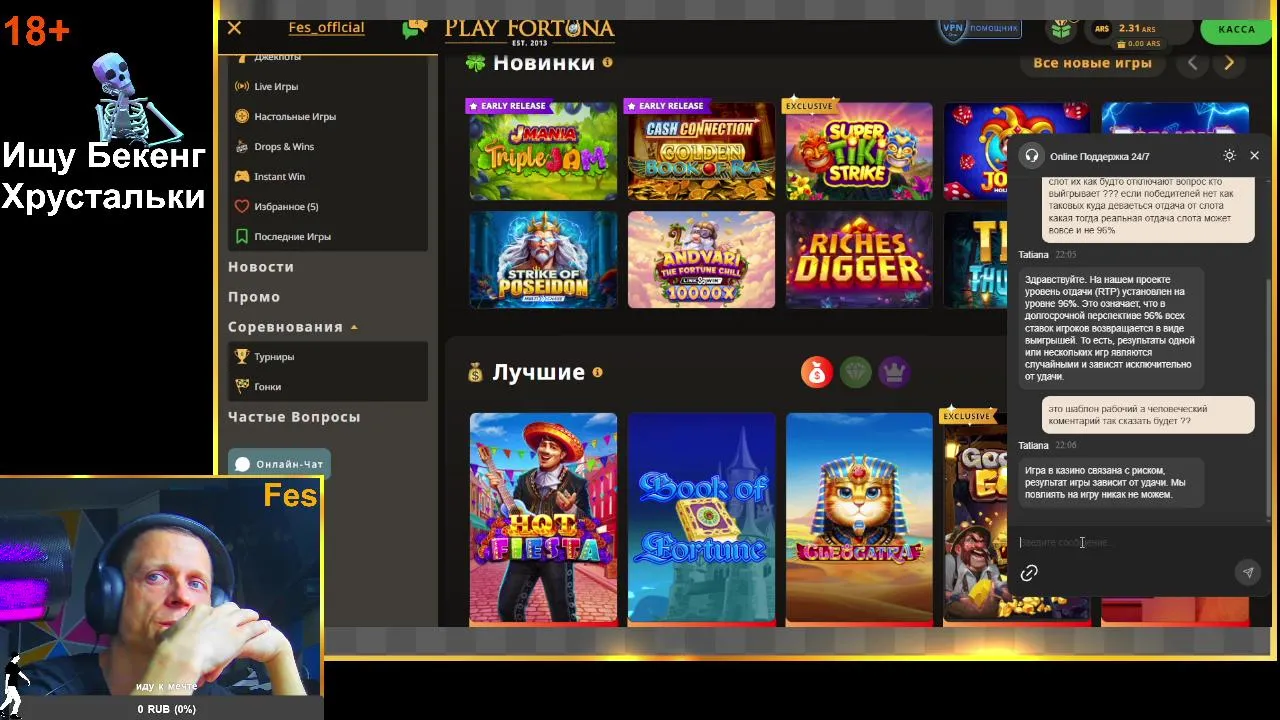The width and height of the screenshot is (1280, 720).
Task: Click the ARS currency balance icon
Action: click(1102, 29)
